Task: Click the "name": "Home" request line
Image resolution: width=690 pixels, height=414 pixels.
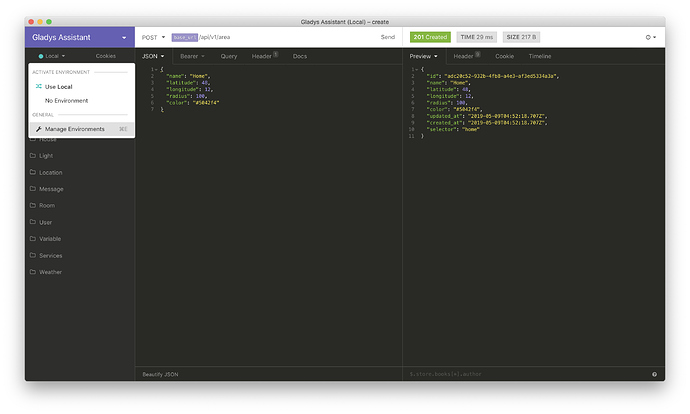Action: click(188, 76)
